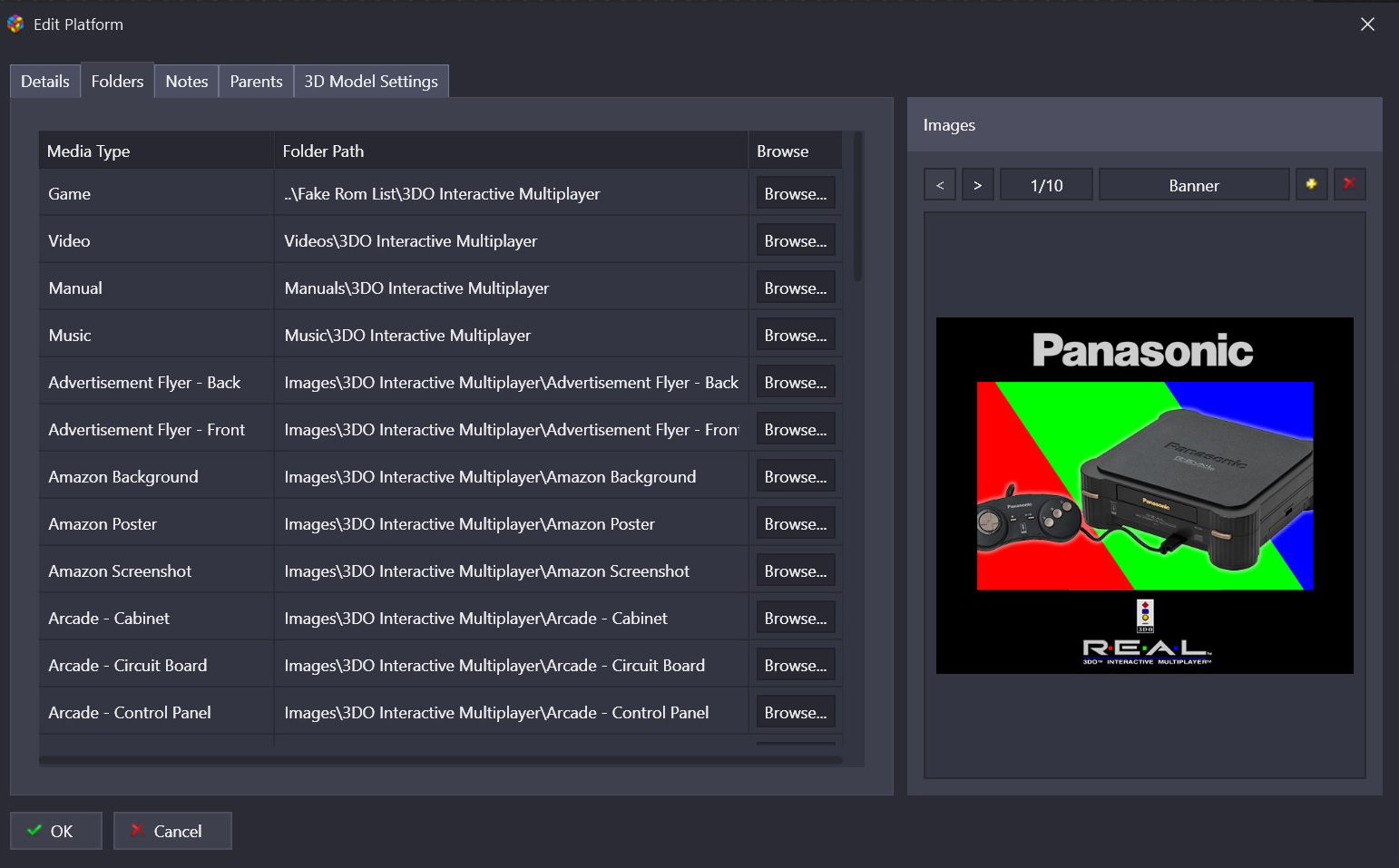Select the Video media type row
This screenshot has height=868, width=1399.
tap(156, 240)
